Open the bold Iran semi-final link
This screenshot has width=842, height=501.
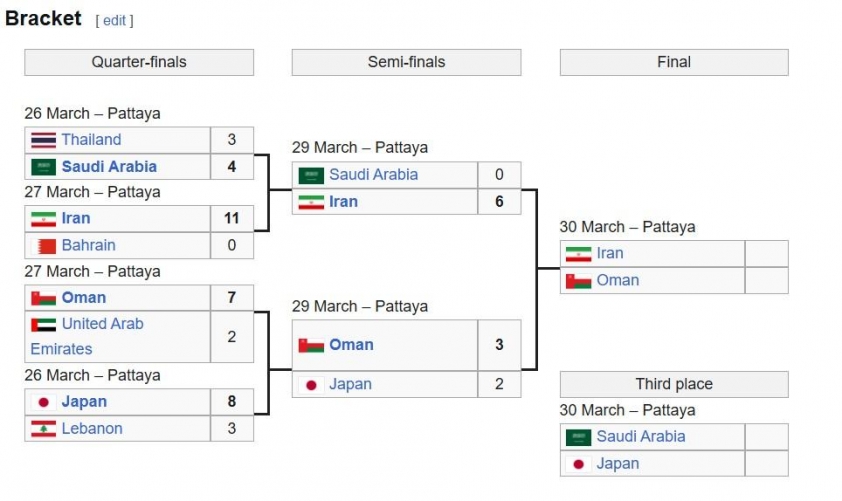point(343,202)
